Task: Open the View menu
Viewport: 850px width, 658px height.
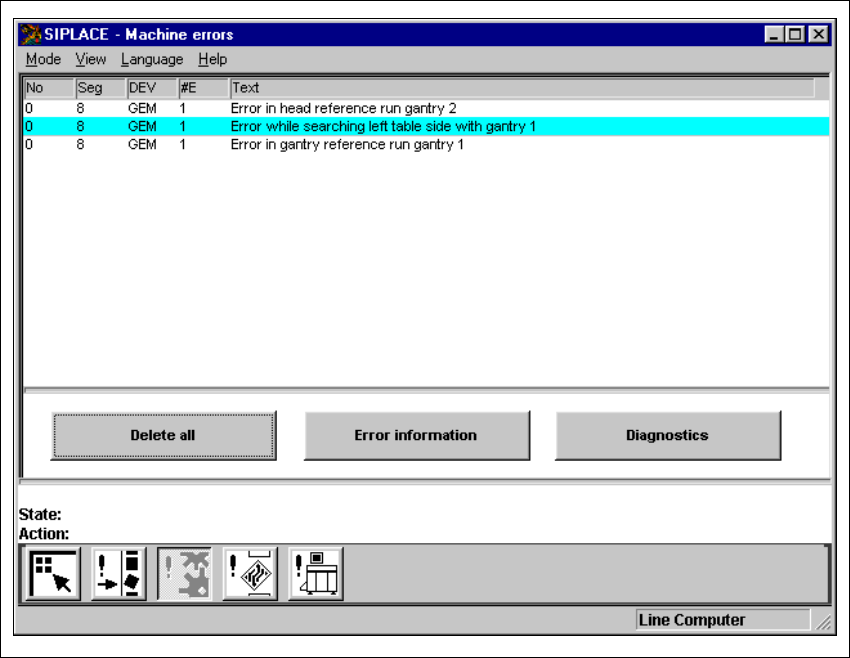Action: [x=91, y=59]
